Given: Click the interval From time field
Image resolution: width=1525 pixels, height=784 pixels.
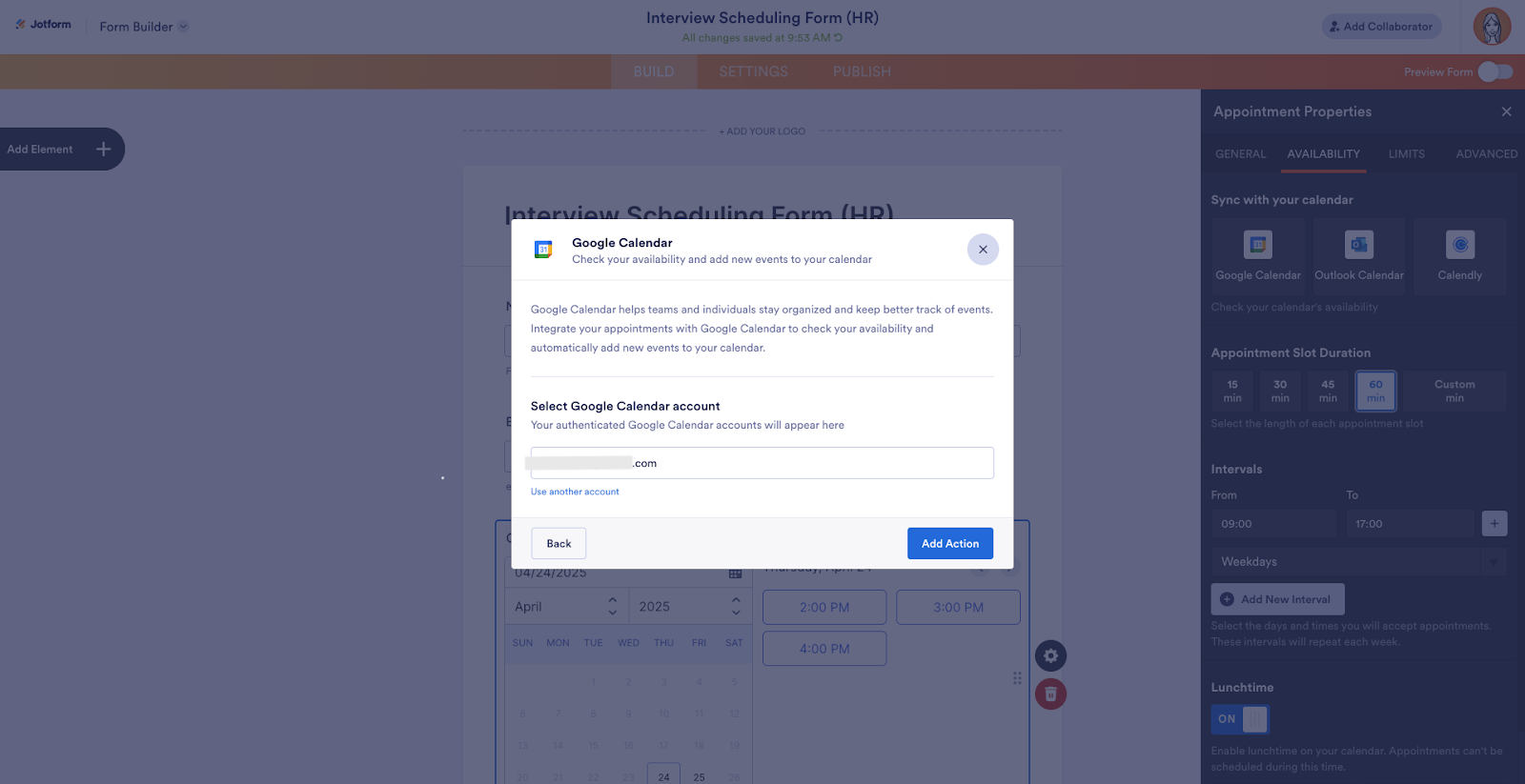Looking at the screenshot, I should point(1273,524).
